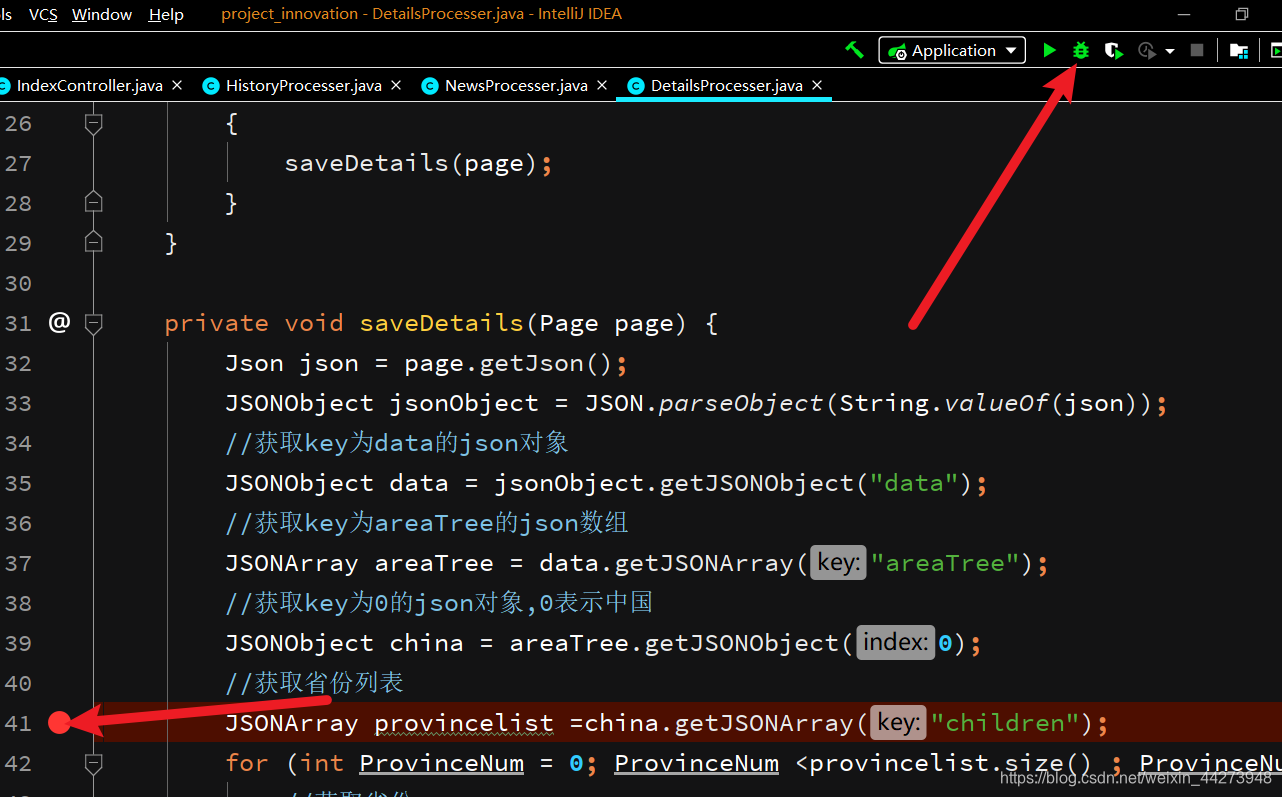Viewport: 1282px width, 797px height.
Task: Open the Window menu
Action: click(x=102, y=14)
